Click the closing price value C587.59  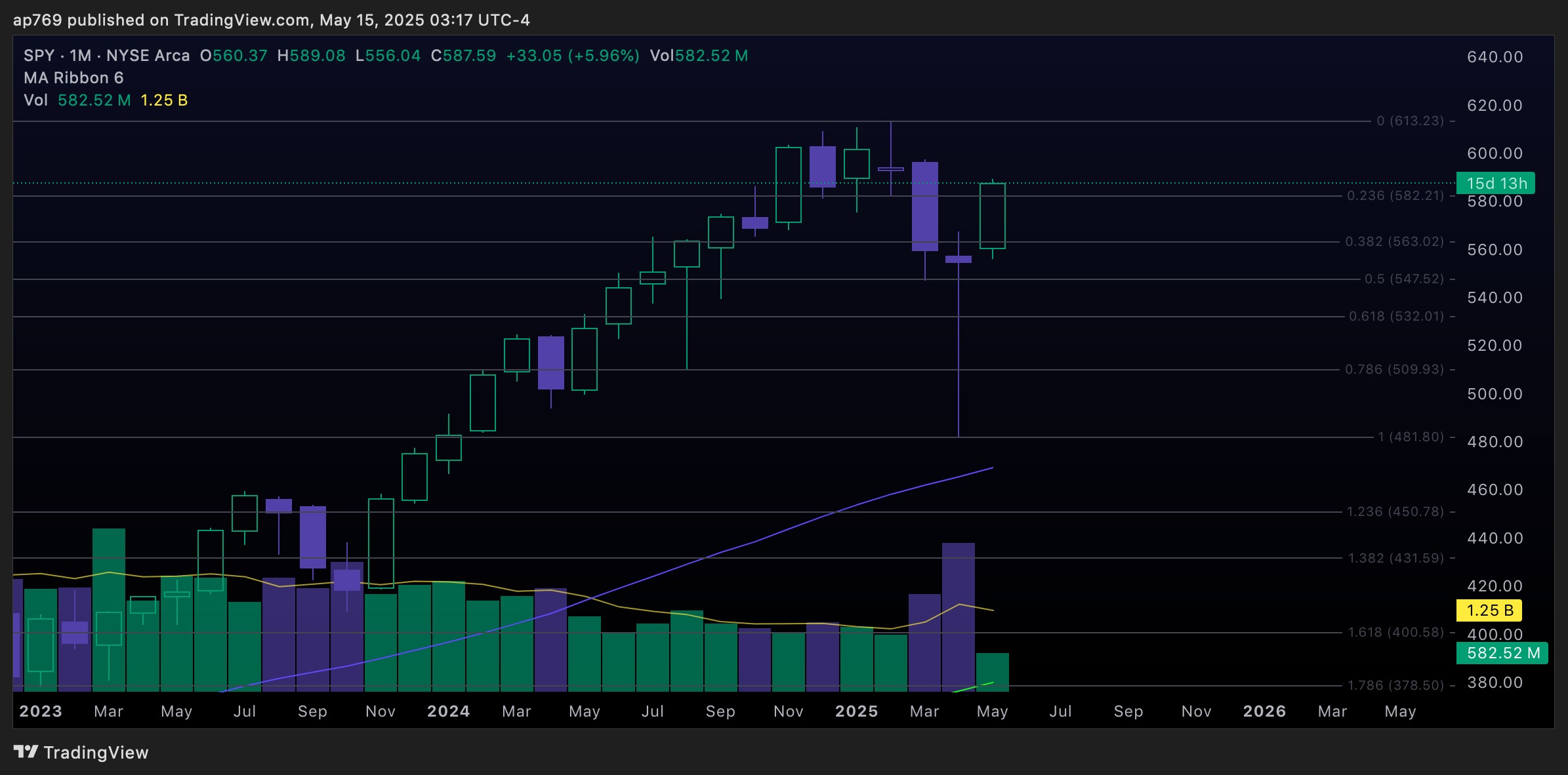[x=464, y=56]
